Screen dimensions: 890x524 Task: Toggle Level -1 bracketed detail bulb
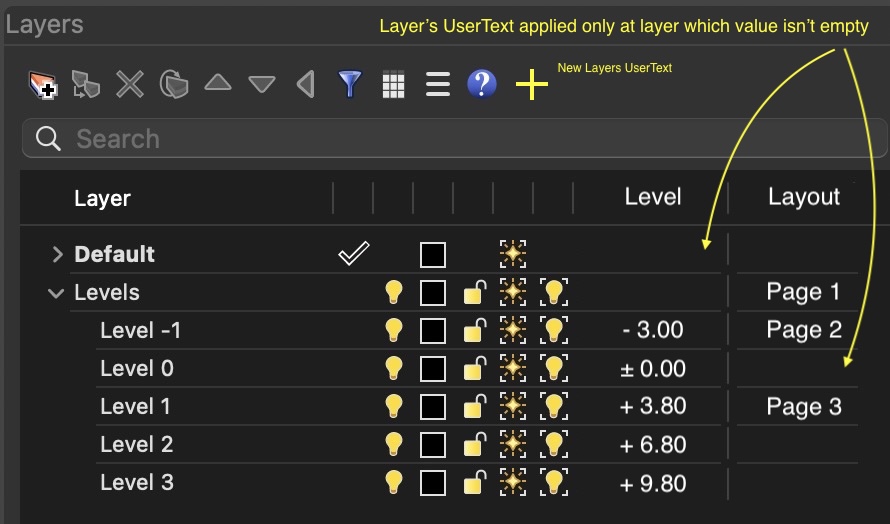tap(553, 330)
